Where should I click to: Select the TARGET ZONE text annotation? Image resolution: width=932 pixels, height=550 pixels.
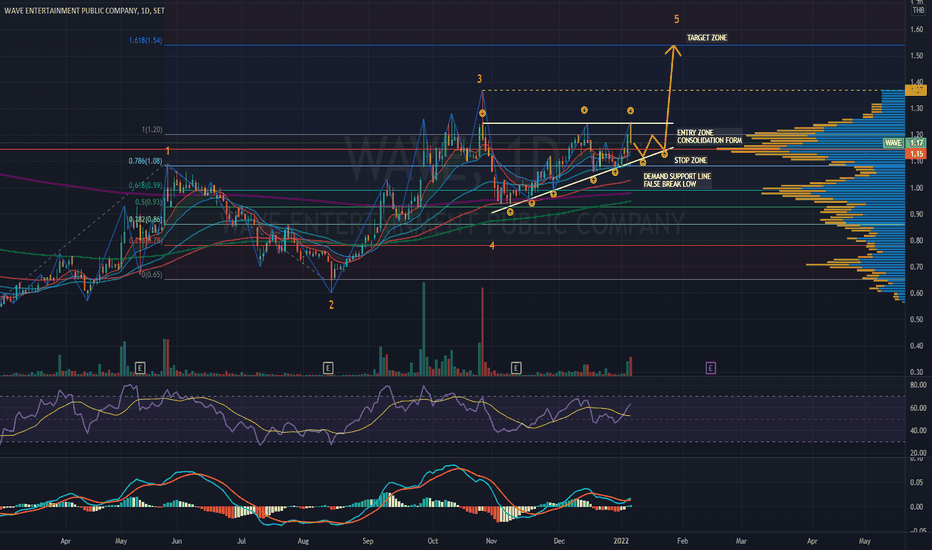707,37
